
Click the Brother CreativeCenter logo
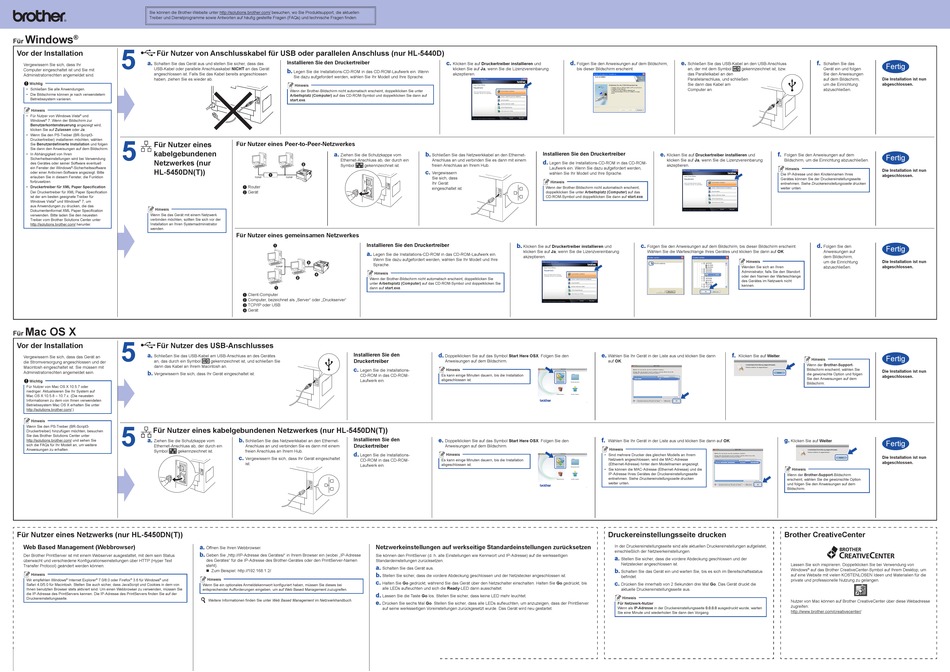[x=860, y=552]
